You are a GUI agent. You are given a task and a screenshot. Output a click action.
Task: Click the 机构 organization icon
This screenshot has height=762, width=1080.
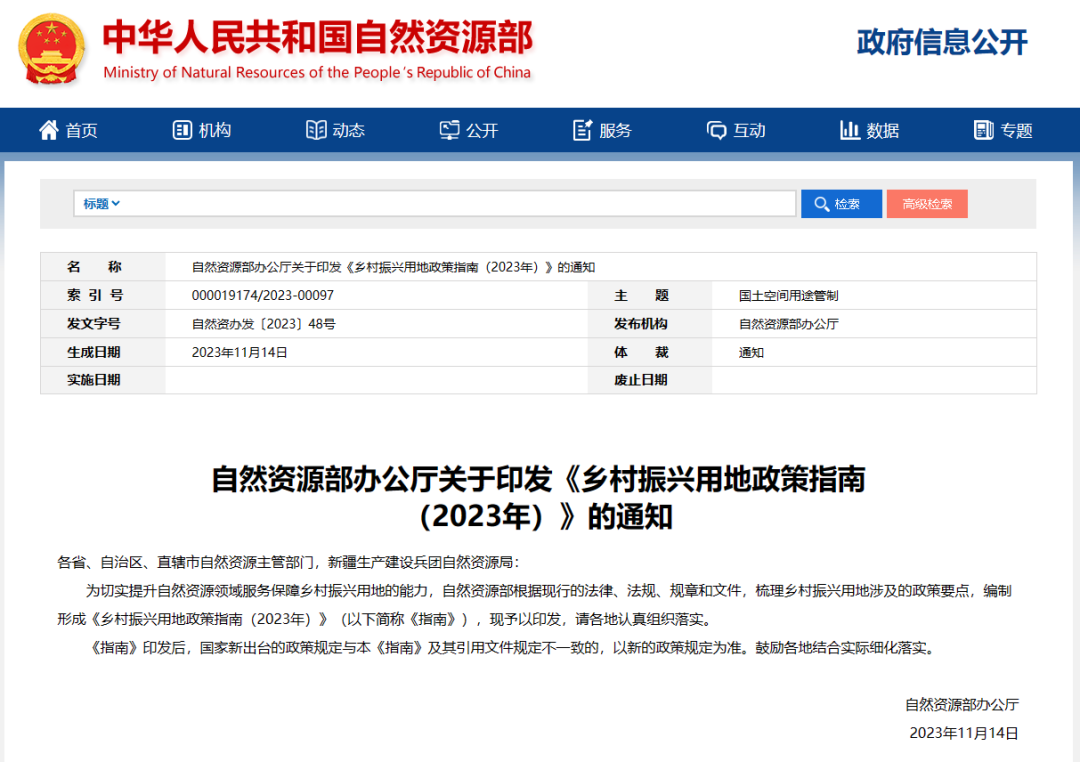(x=181, y=129)
